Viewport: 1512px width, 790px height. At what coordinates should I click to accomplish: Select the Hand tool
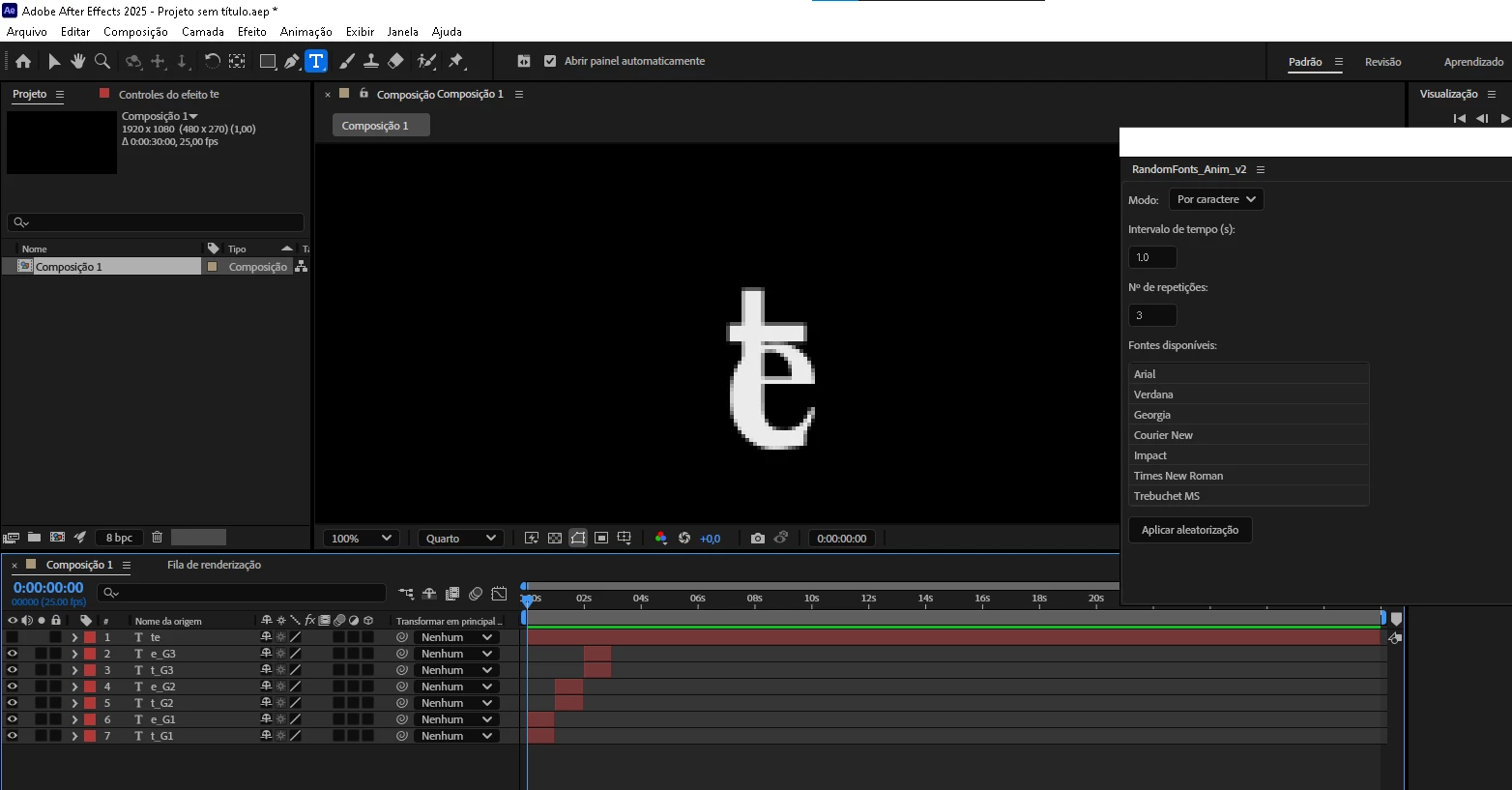pyautogui.click(x=77, y=61)
